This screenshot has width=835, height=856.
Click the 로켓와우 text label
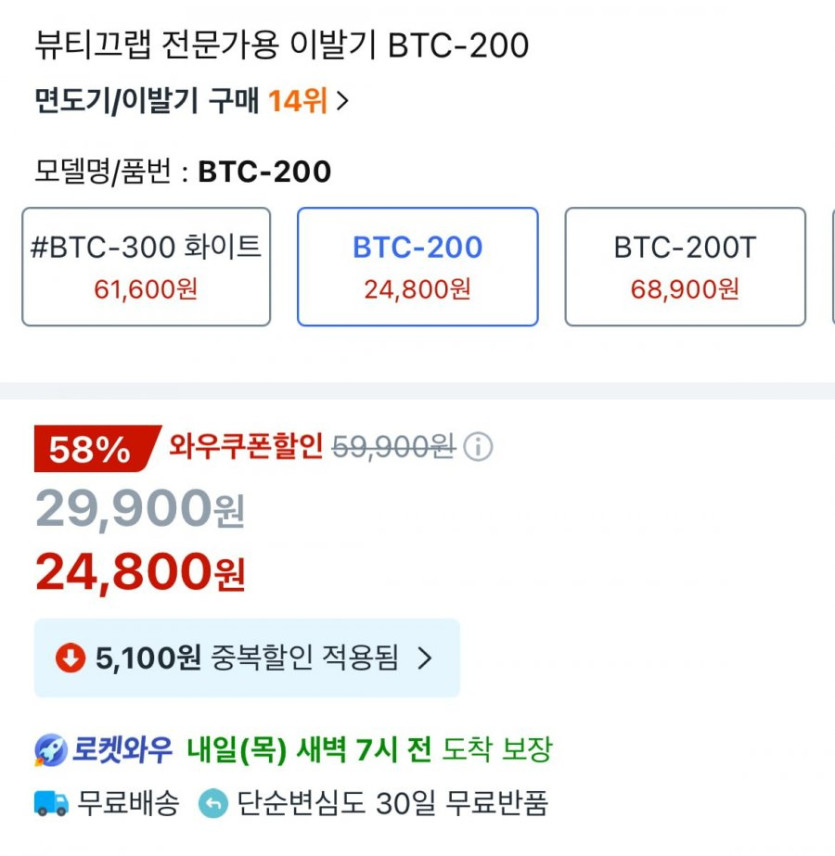[x=122, y=749]
